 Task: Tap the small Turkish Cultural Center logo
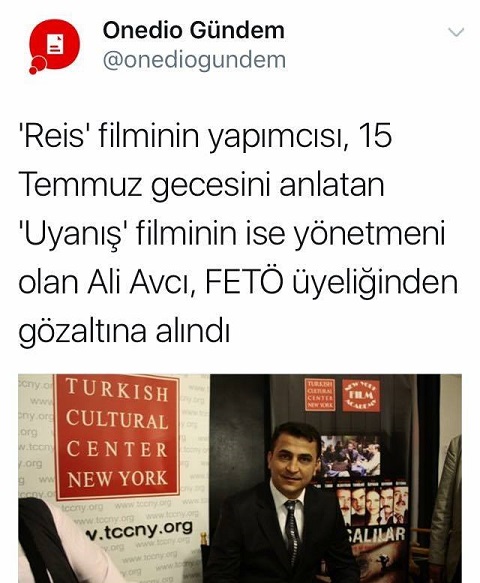click(320, 395)
